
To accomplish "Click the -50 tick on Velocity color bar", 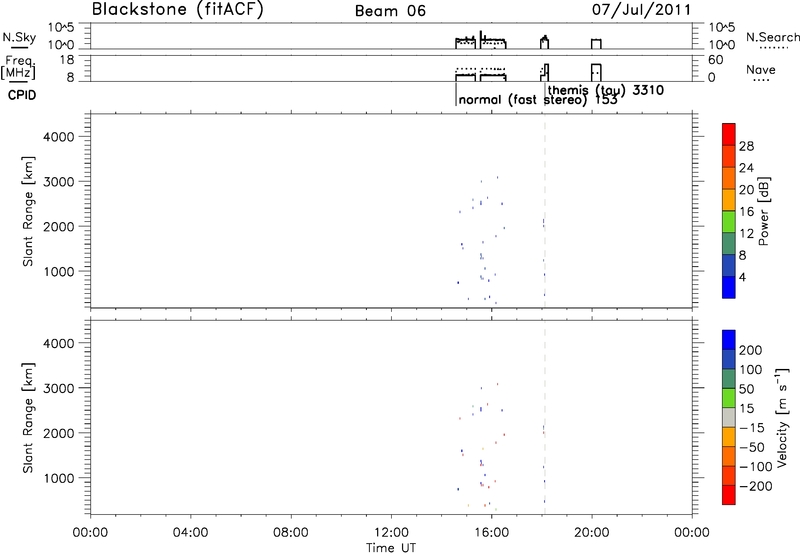I will point(752,447).
